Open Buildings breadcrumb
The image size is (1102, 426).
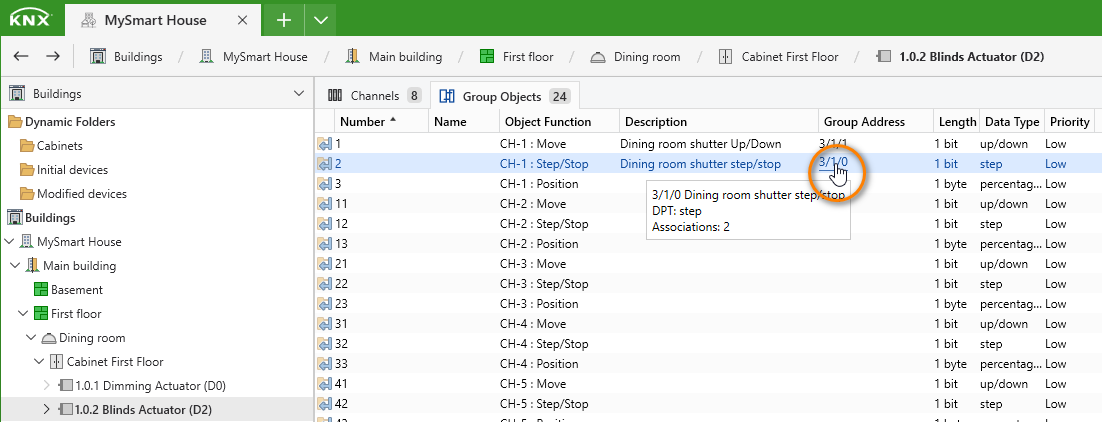[x=127, y=57]
